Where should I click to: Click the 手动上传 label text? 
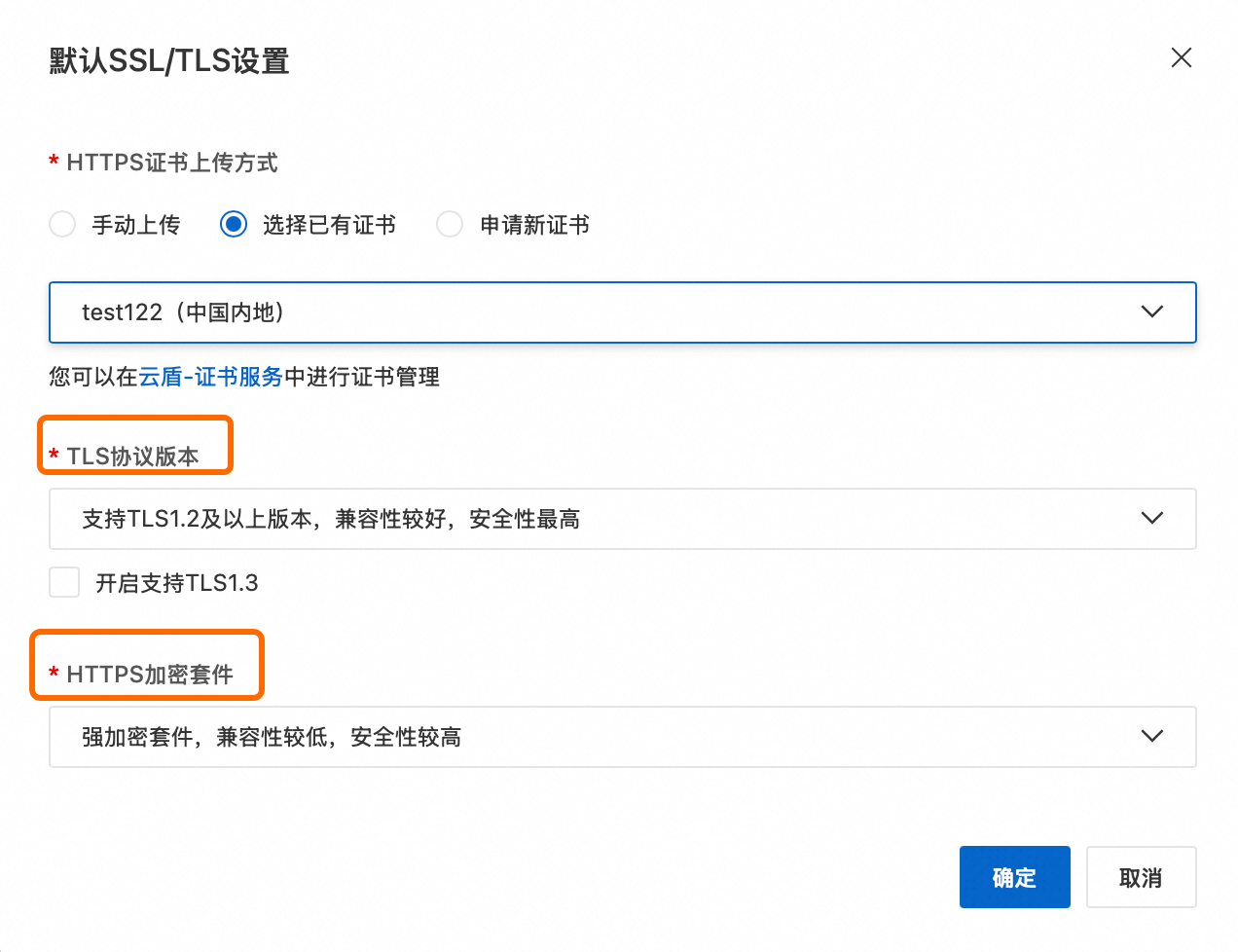tap(136, 225)
